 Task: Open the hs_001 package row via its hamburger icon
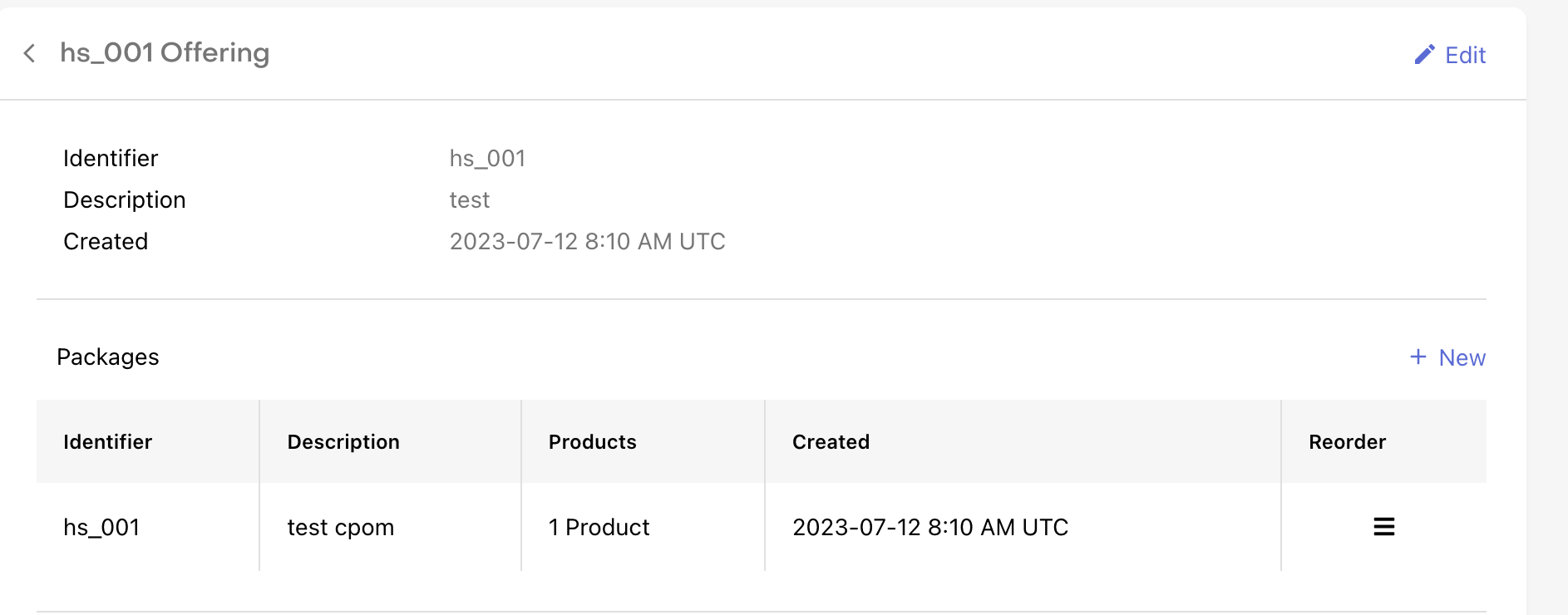1383,526
